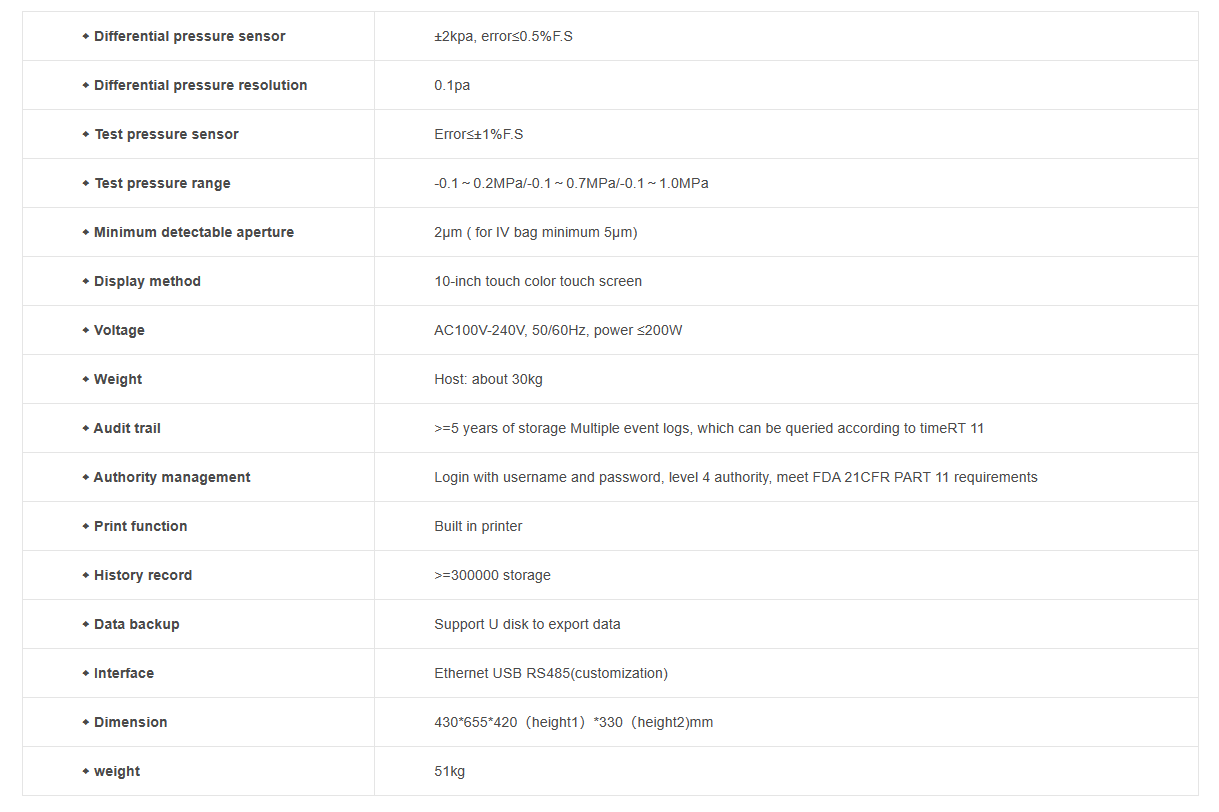1219x812 pixels.
Task: Select the 'Test pressure range' value text
Action: click(571, 183)
